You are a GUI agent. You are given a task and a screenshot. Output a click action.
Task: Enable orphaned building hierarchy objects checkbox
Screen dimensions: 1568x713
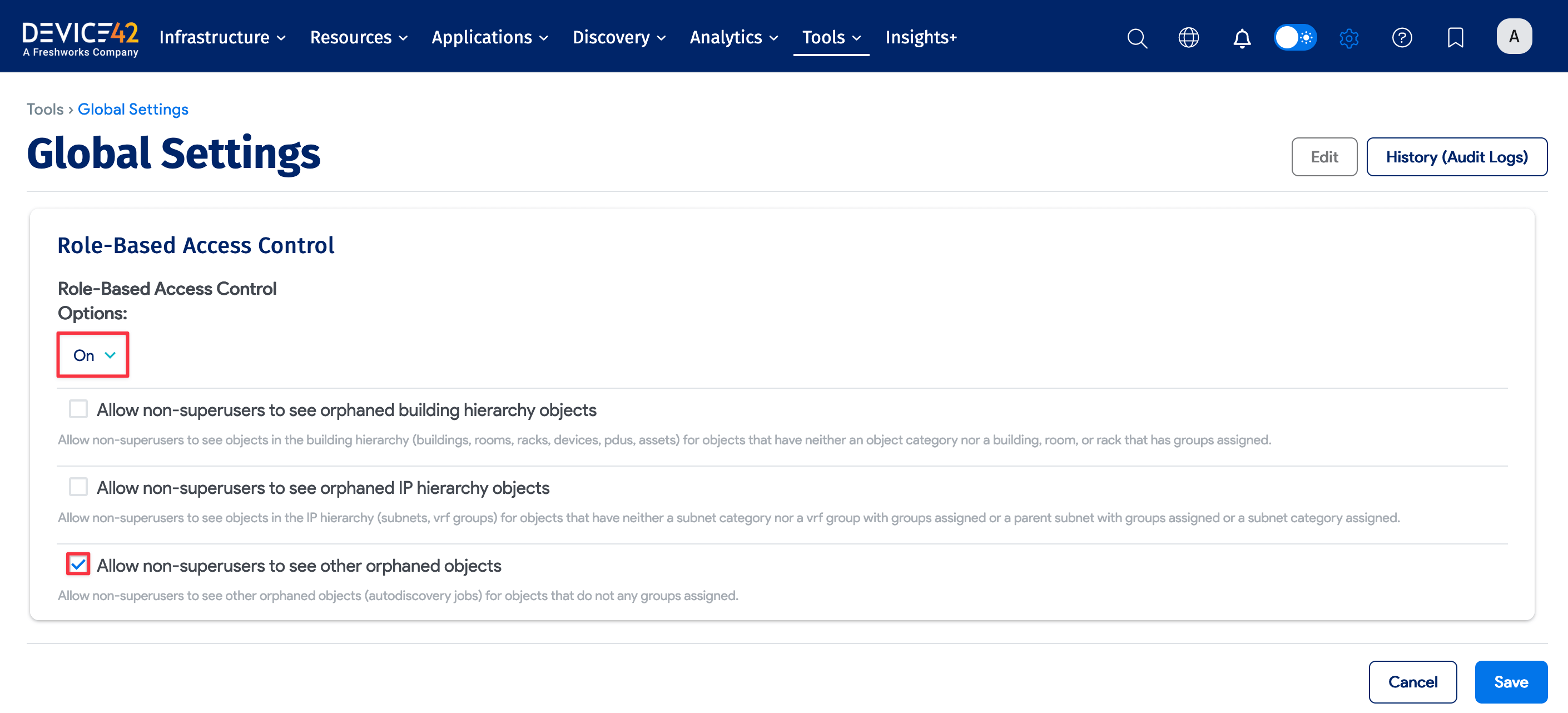tap(78, 409)
